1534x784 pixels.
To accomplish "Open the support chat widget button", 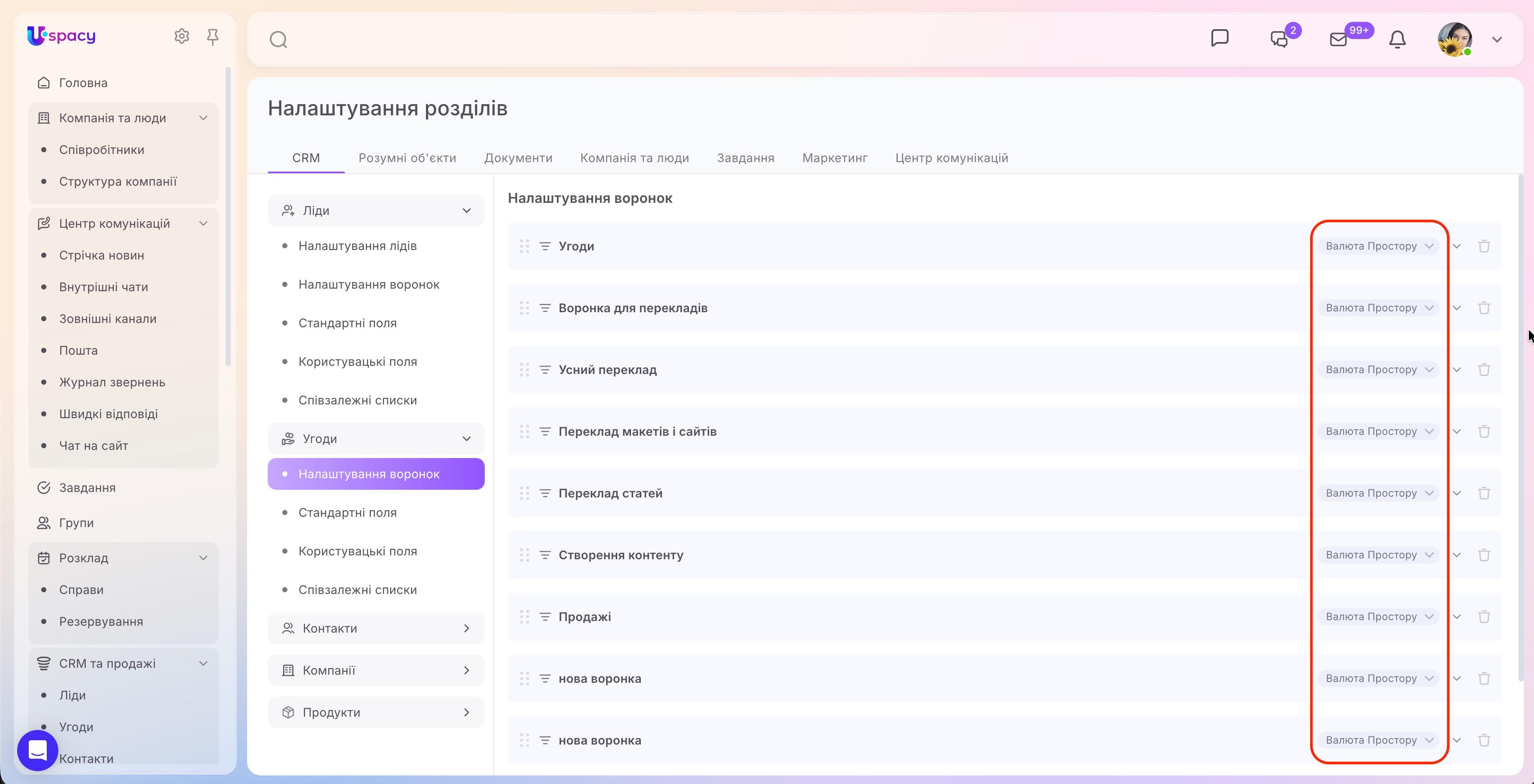I will [37, 750].
